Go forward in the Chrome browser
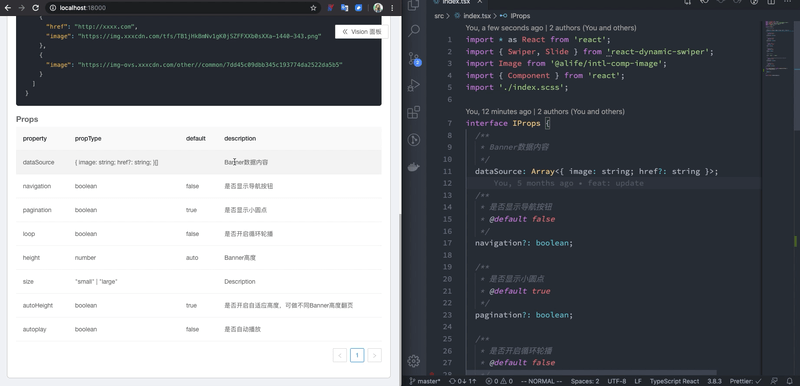Viewport: 800px width, 386px height. (x=21, y=8)
